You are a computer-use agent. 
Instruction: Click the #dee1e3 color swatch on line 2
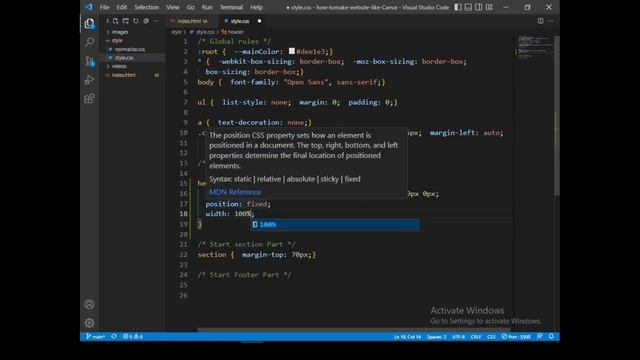coord(292,51)
